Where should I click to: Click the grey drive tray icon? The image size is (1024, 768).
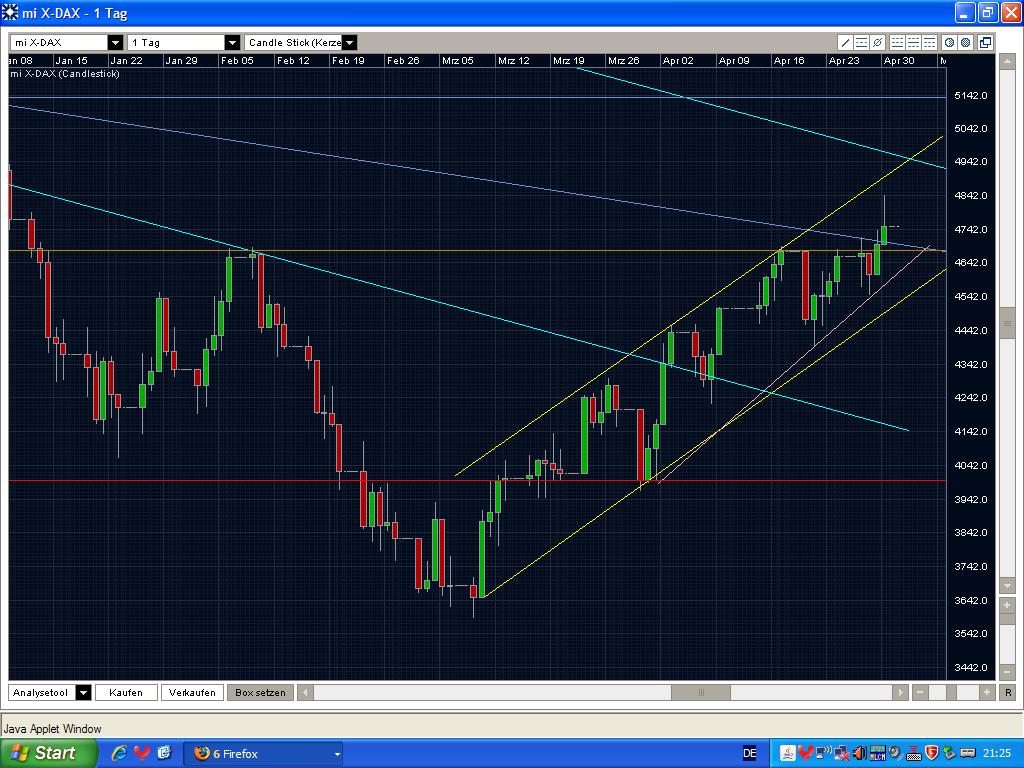tap(968, 753)
